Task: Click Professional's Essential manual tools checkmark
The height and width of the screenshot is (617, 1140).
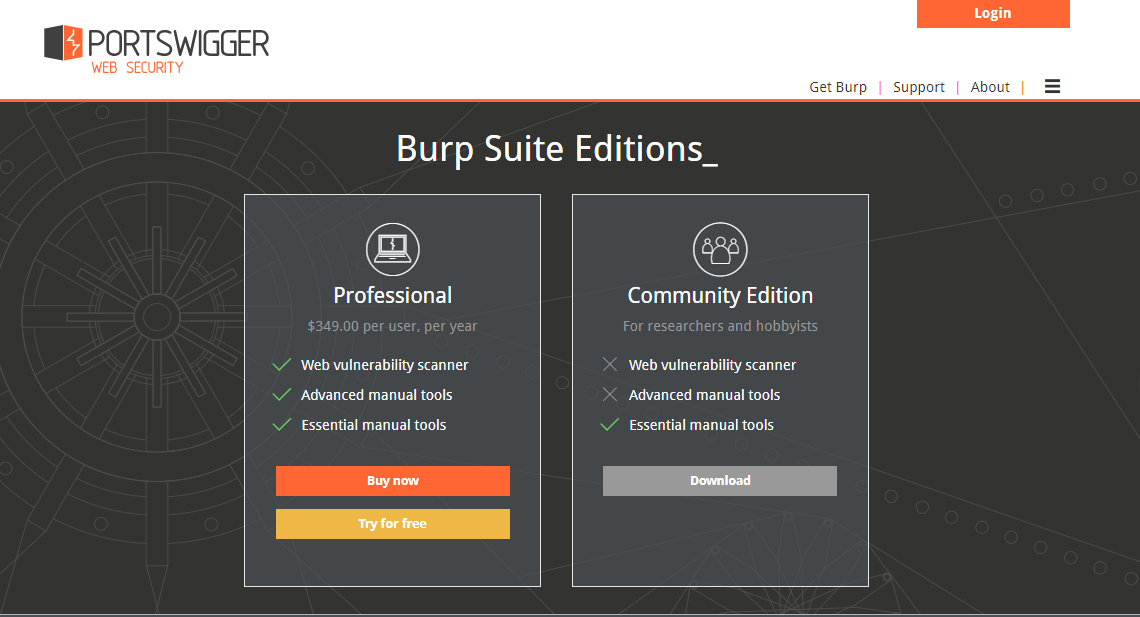Action: [281, 424]
